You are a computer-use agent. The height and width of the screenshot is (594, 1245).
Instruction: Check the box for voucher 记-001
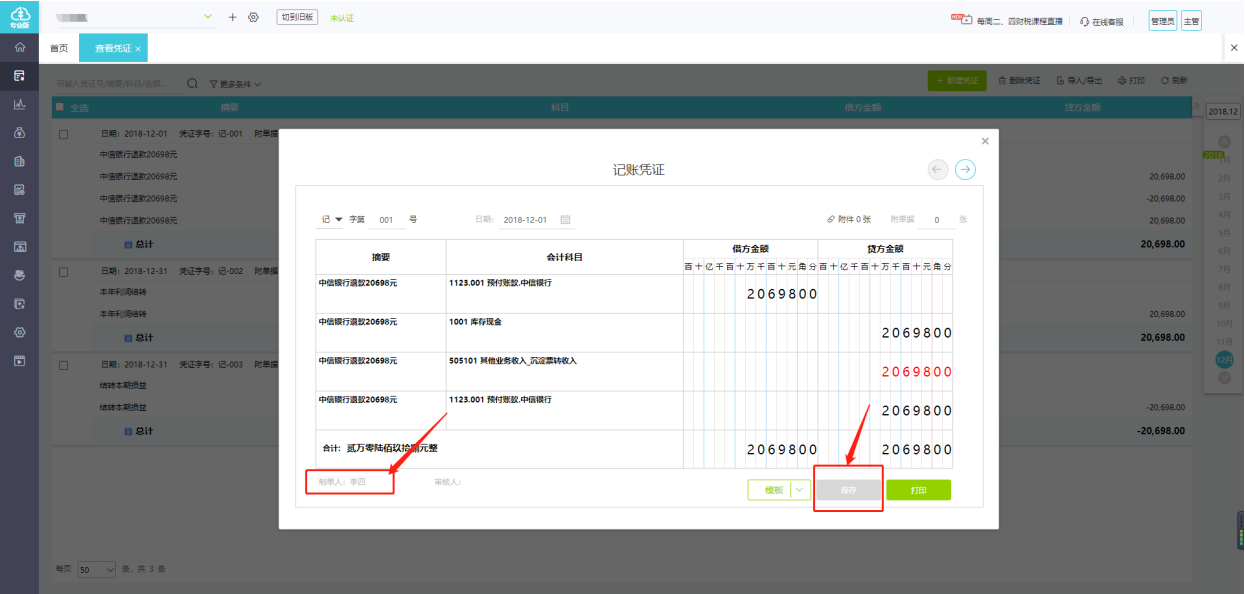click(64, 133)
